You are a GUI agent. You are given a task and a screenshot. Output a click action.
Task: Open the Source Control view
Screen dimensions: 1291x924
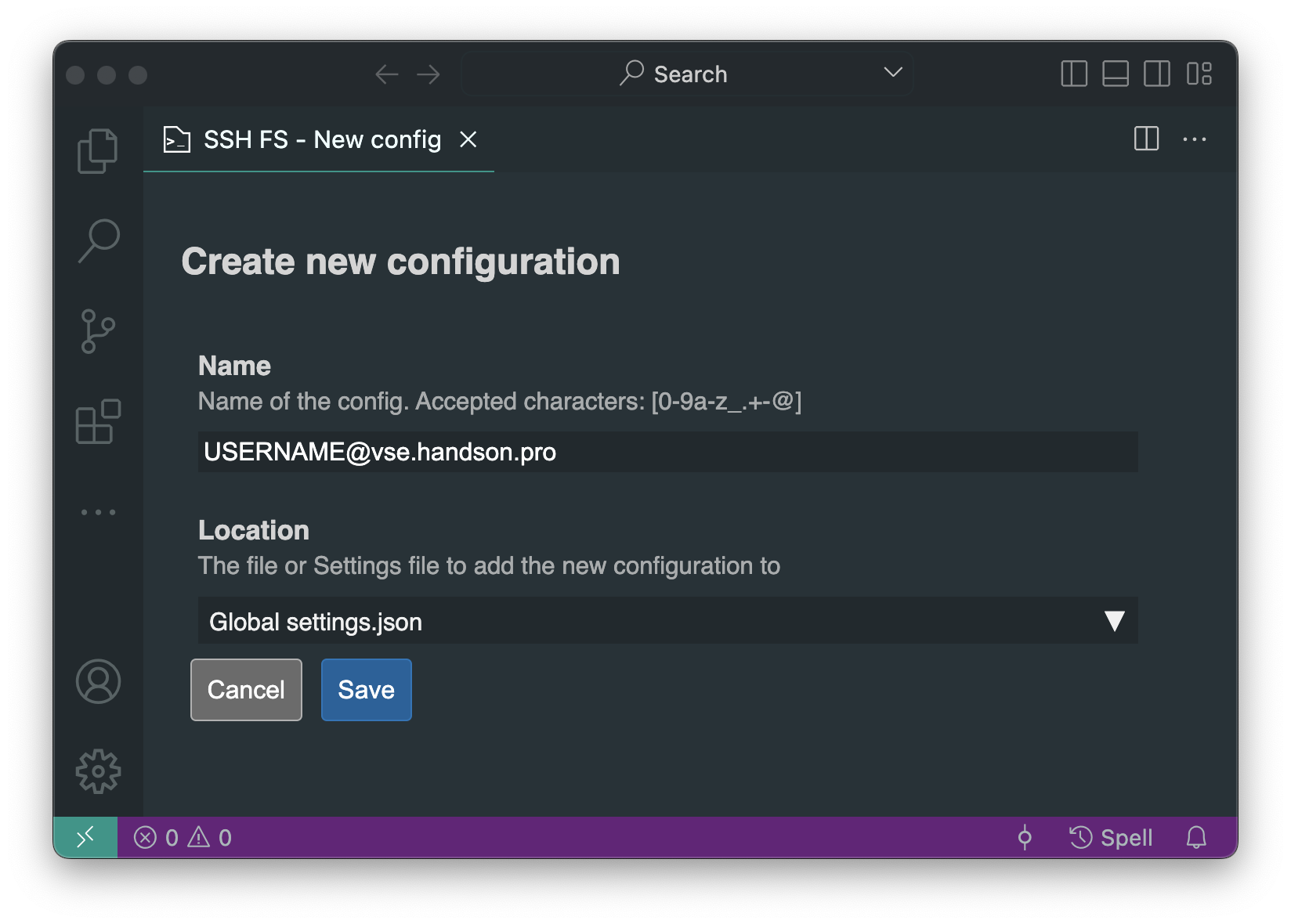tap(98, 331)
